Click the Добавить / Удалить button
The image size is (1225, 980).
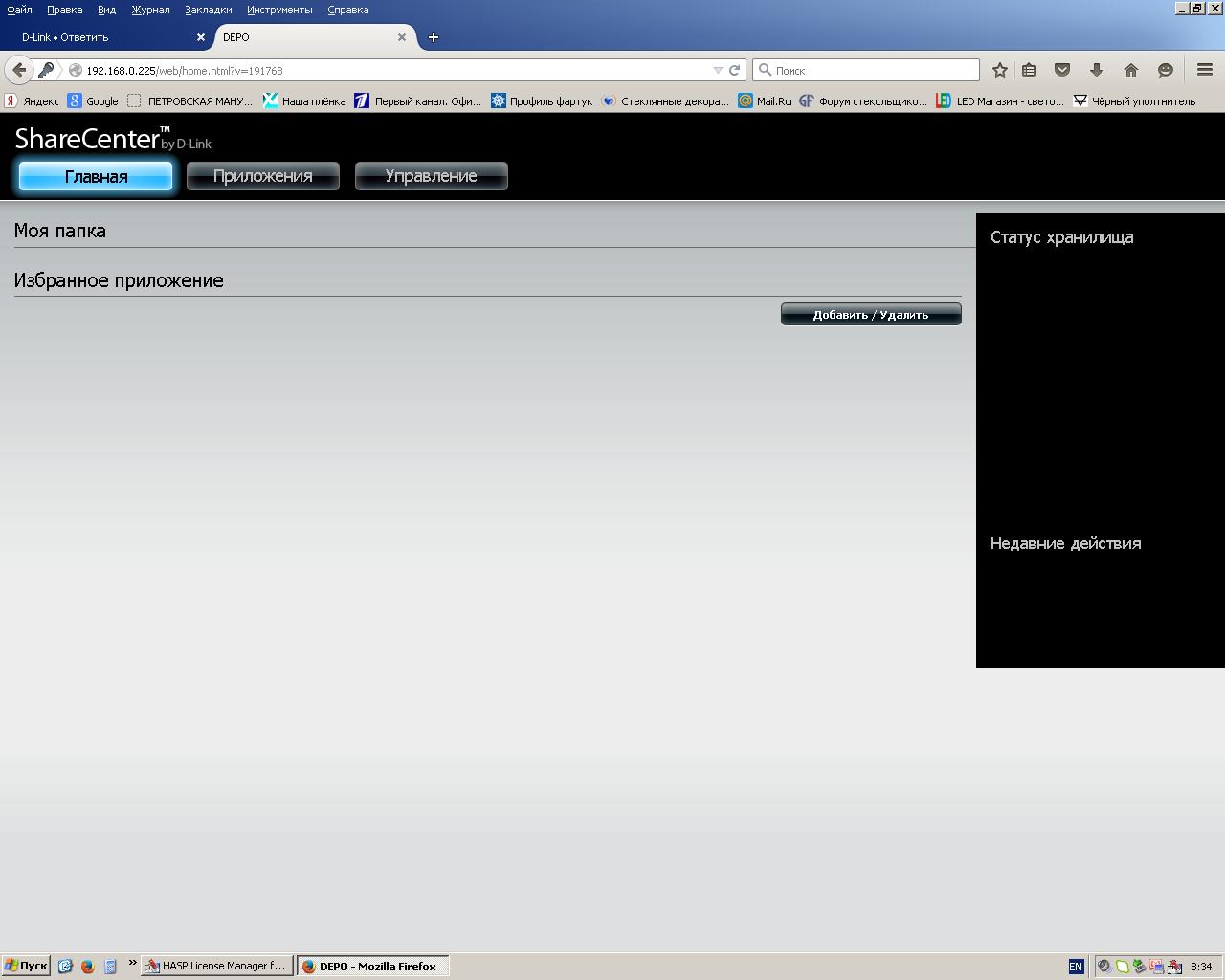coord(871,314)
